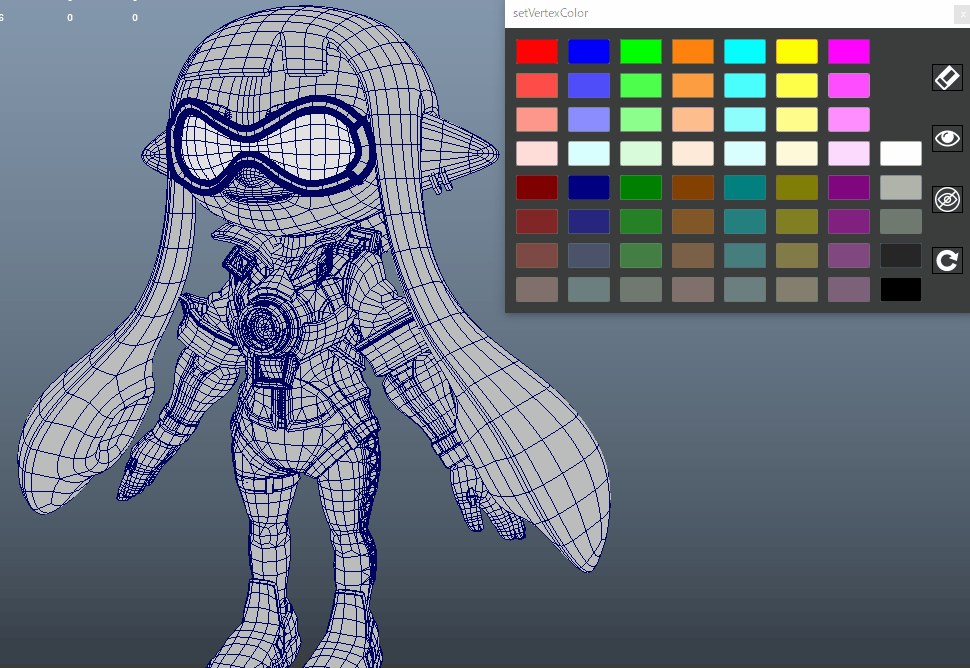Select the slate blue-gray swatch in seventh row
970x668 pixels.
click(589, 255)
